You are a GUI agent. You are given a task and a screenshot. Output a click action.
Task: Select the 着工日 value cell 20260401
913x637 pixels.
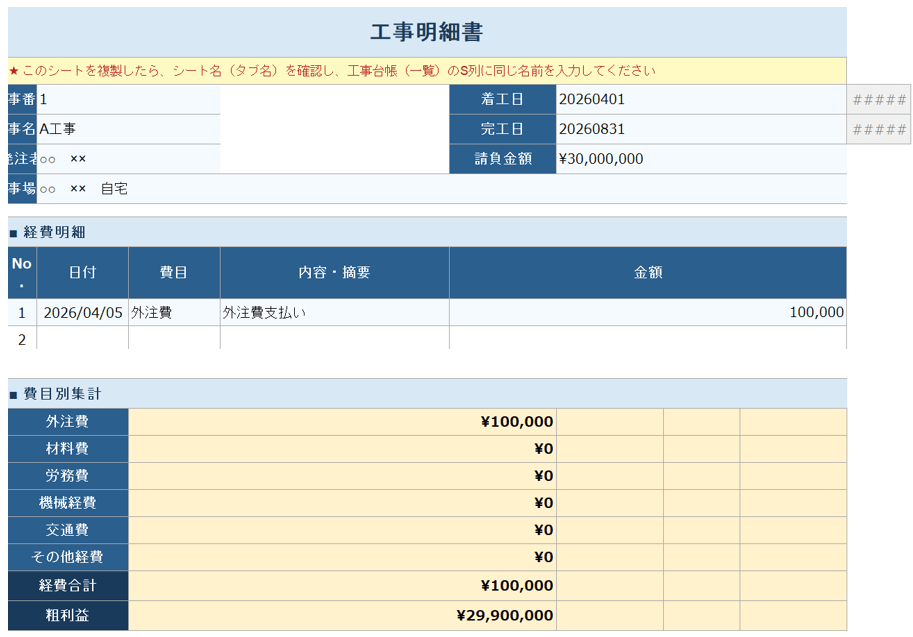[700, 99]
